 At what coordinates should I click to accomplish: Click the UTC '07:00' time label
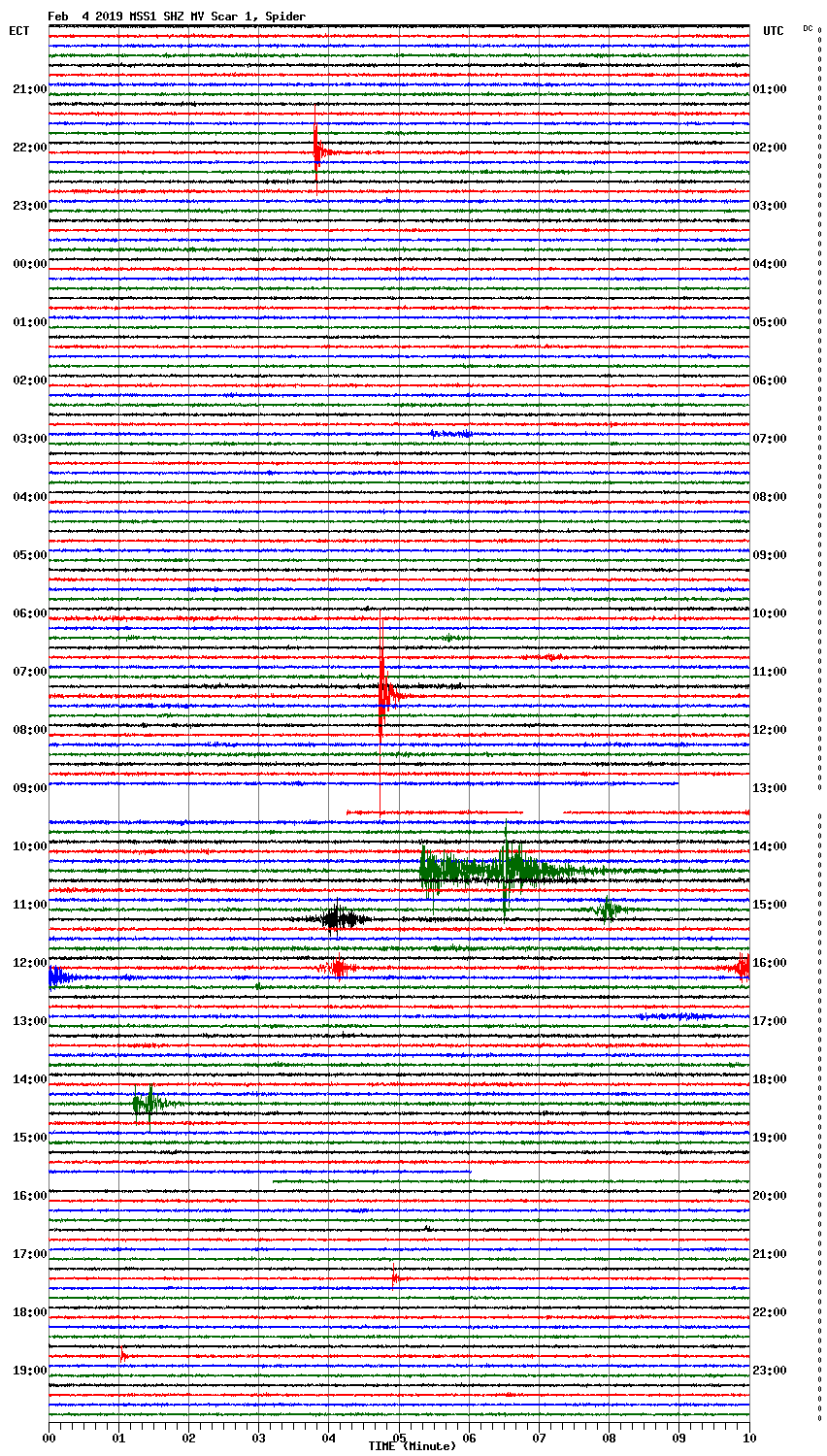coord(770,439)
